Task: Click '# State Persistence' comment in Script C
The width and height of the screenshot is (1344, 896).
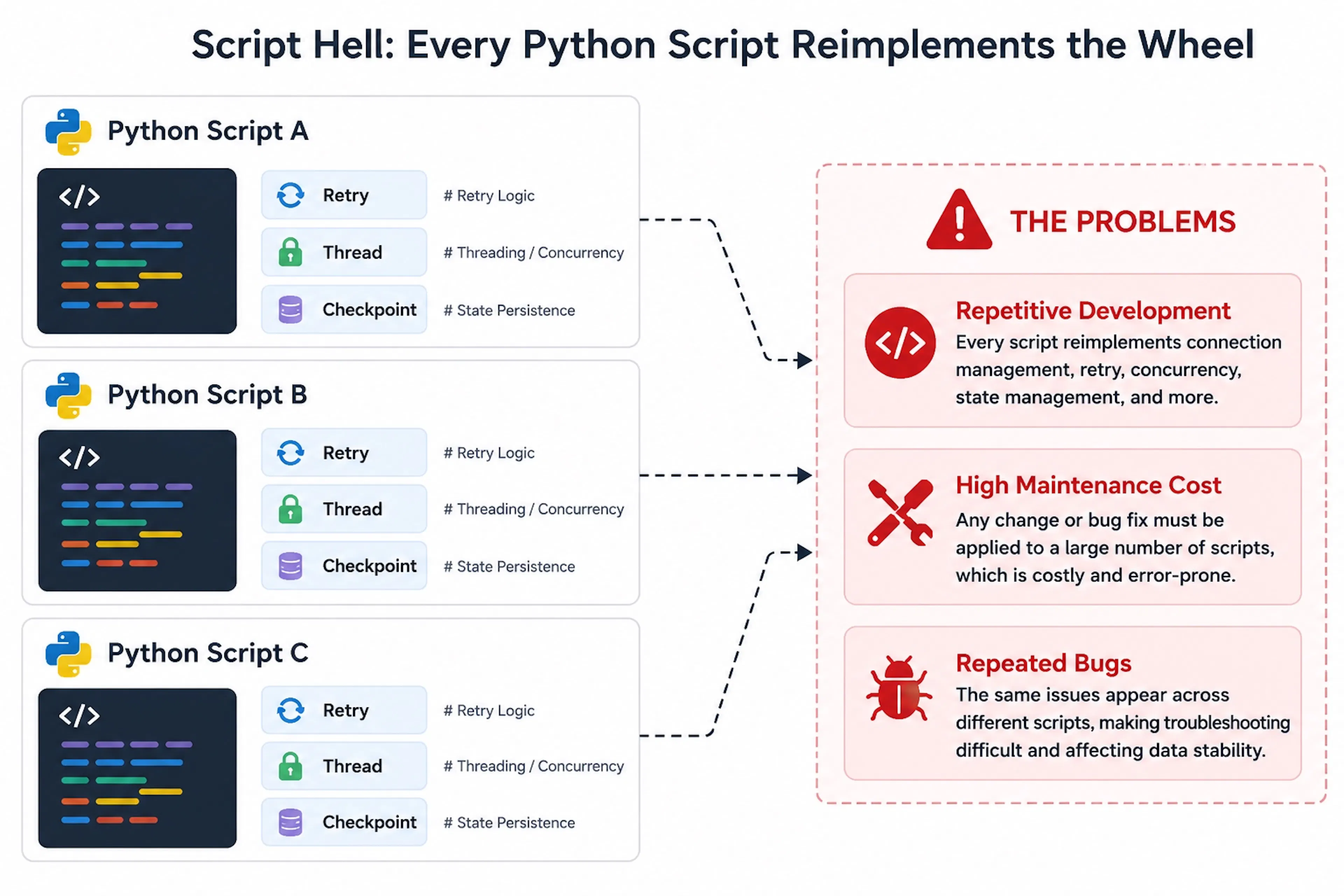Action: [509, 823]
